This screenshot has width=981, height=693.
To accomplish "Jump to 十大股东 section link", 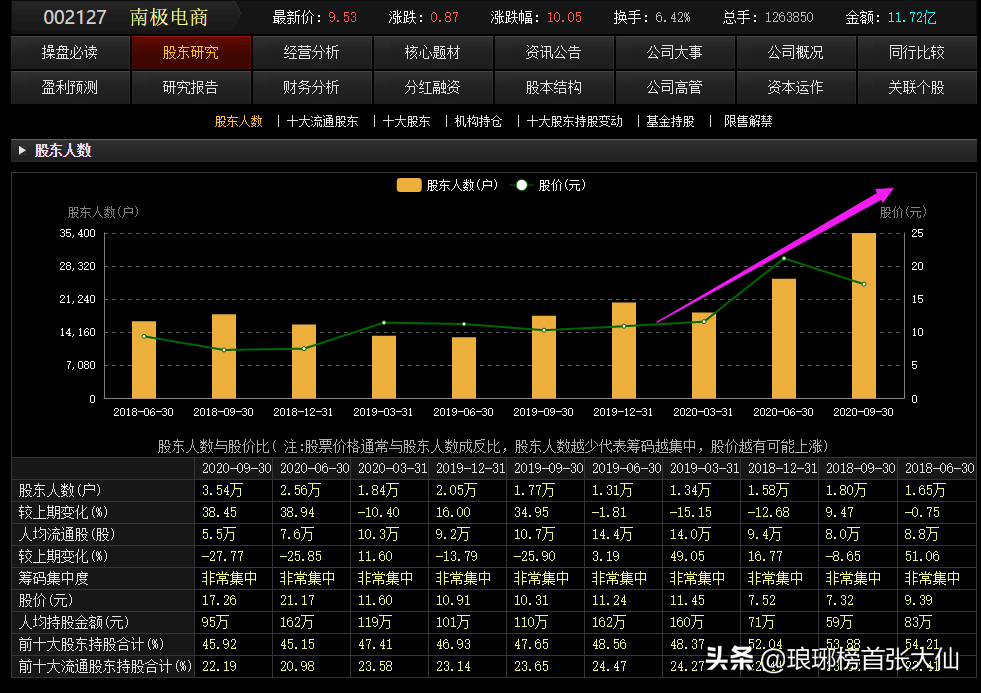I will (x=407, y=121).
